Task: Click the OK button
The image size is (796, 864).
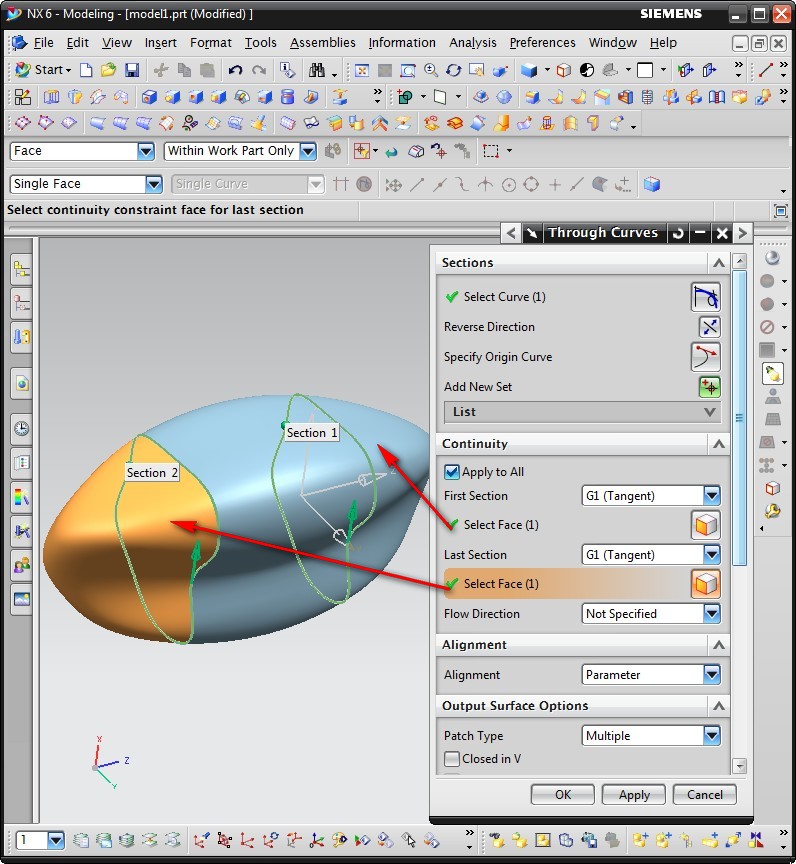Action: (x=562, y=795)
